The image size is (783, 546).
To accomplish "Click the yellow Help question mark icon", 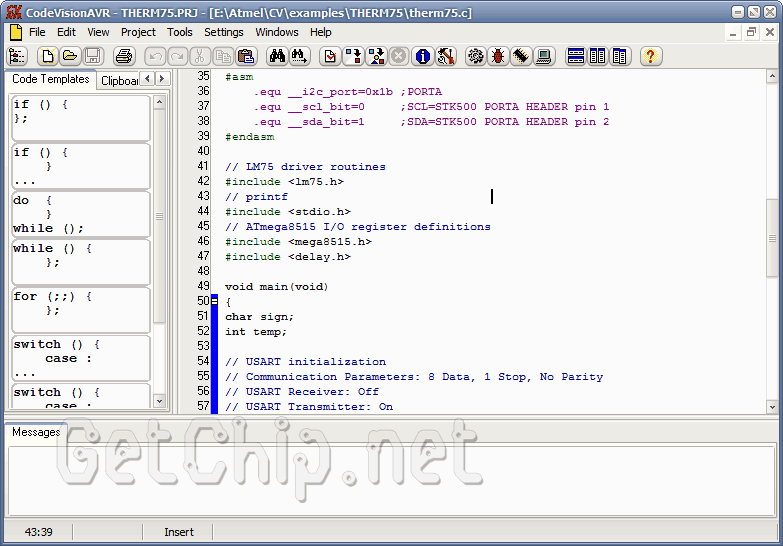I will (x=650, y=56).
